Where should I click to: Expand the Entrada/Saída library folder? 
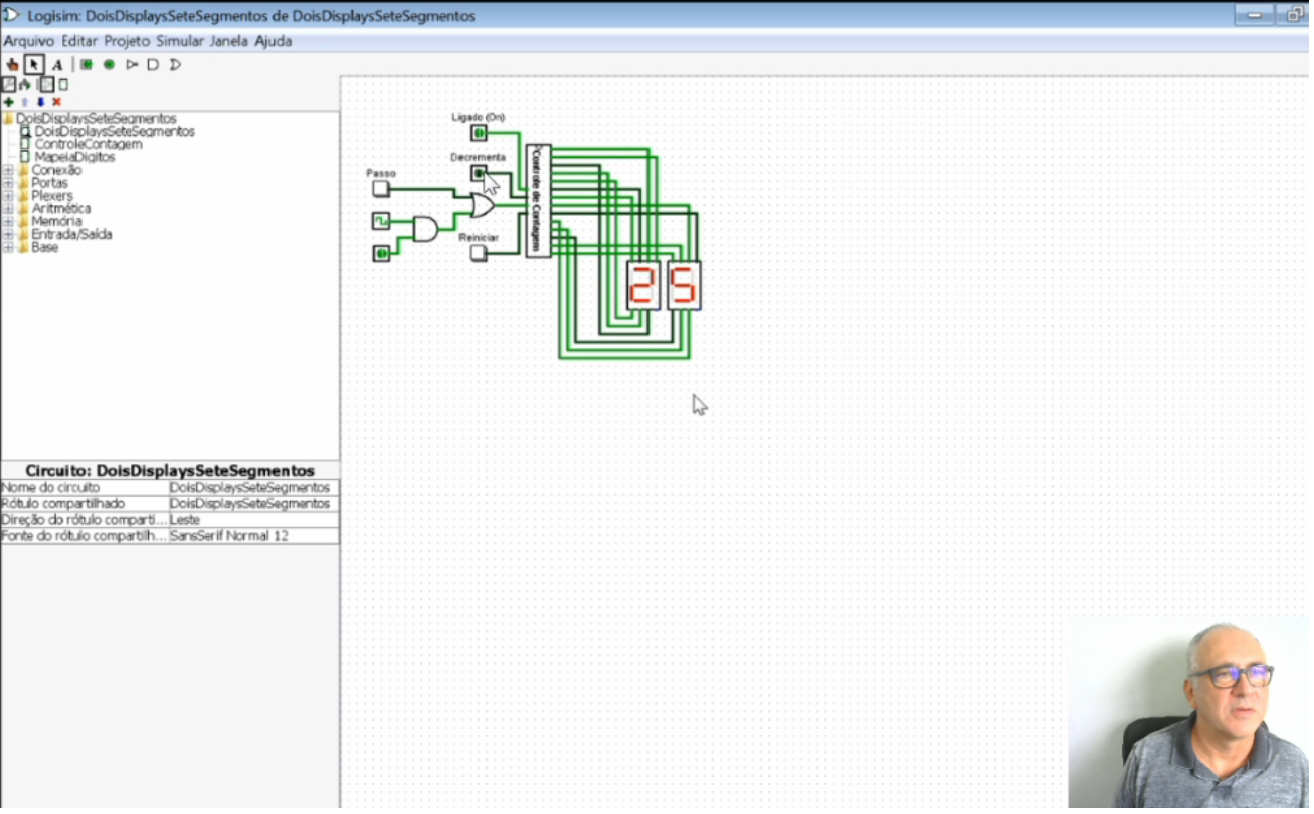[9, 234]
